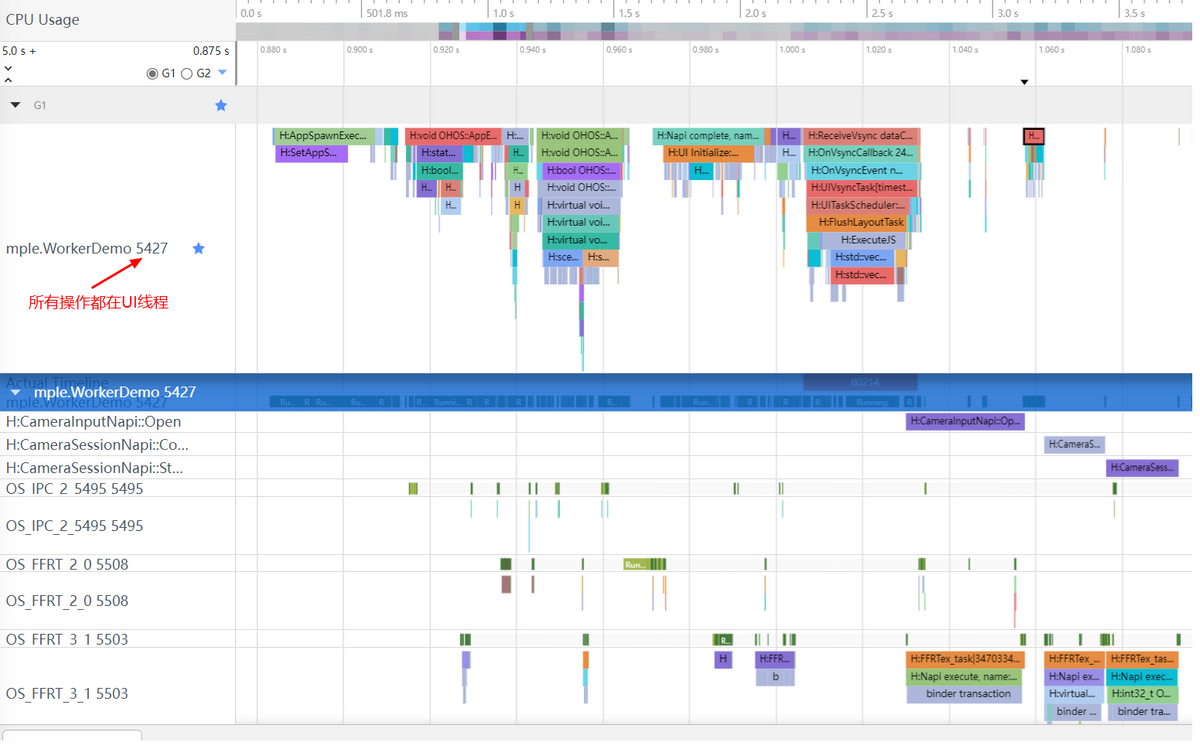Screen dimensions: 1200x749
Task: Click the black triangle flag marker on ruler
Action: (1024, 82)
